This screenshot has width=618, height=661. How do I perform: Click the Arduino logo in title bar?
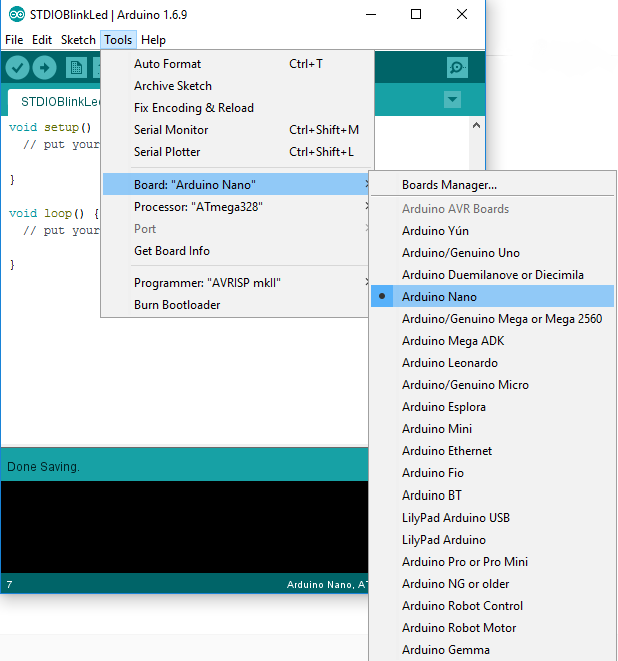click(x=17, y=14)
